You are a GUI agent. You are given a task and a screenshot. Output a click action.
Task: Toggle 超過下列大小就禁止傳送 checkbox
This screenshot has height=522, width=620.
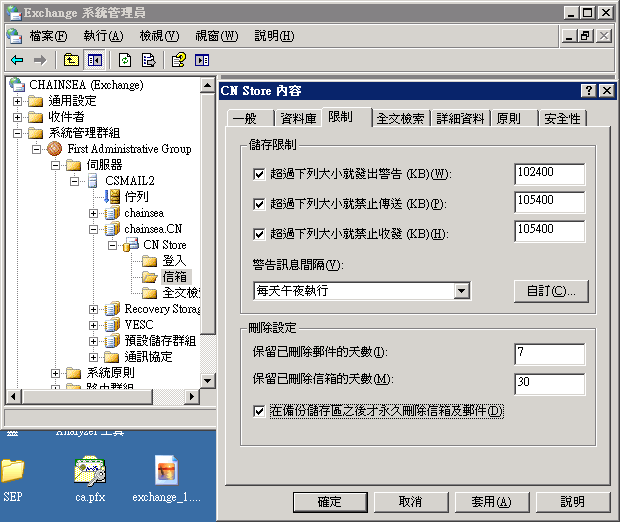click(x=259, y=204)
